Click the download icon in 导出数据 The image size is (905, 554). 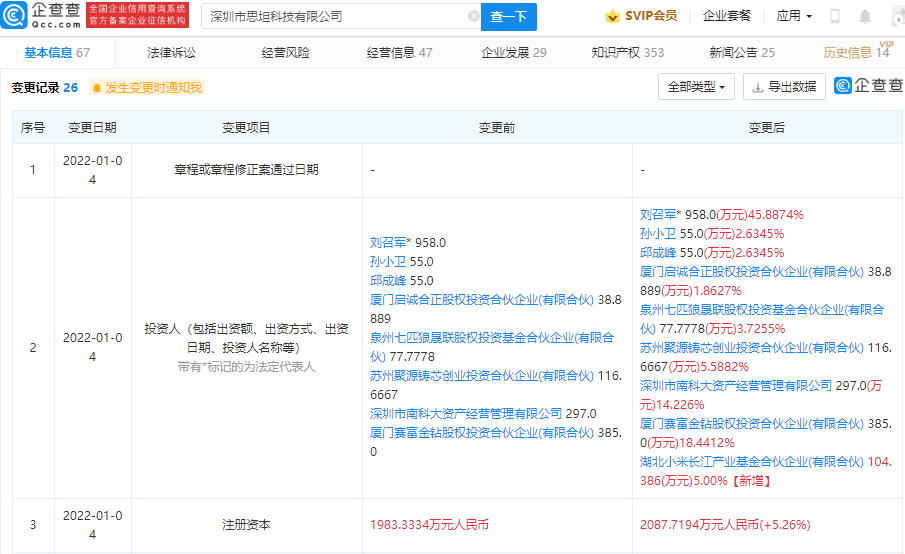758,87
